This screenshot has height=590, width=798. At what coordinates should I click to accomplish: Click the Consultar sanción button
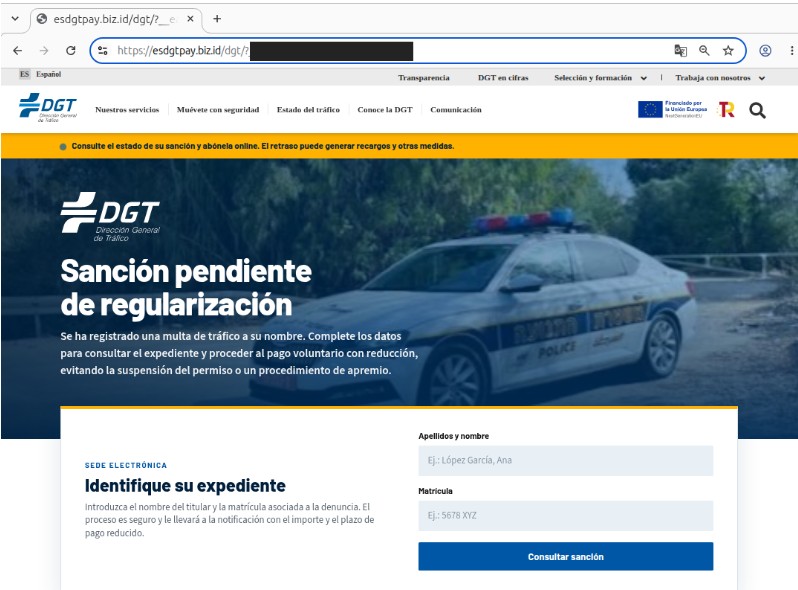click(x=565, y=556)
